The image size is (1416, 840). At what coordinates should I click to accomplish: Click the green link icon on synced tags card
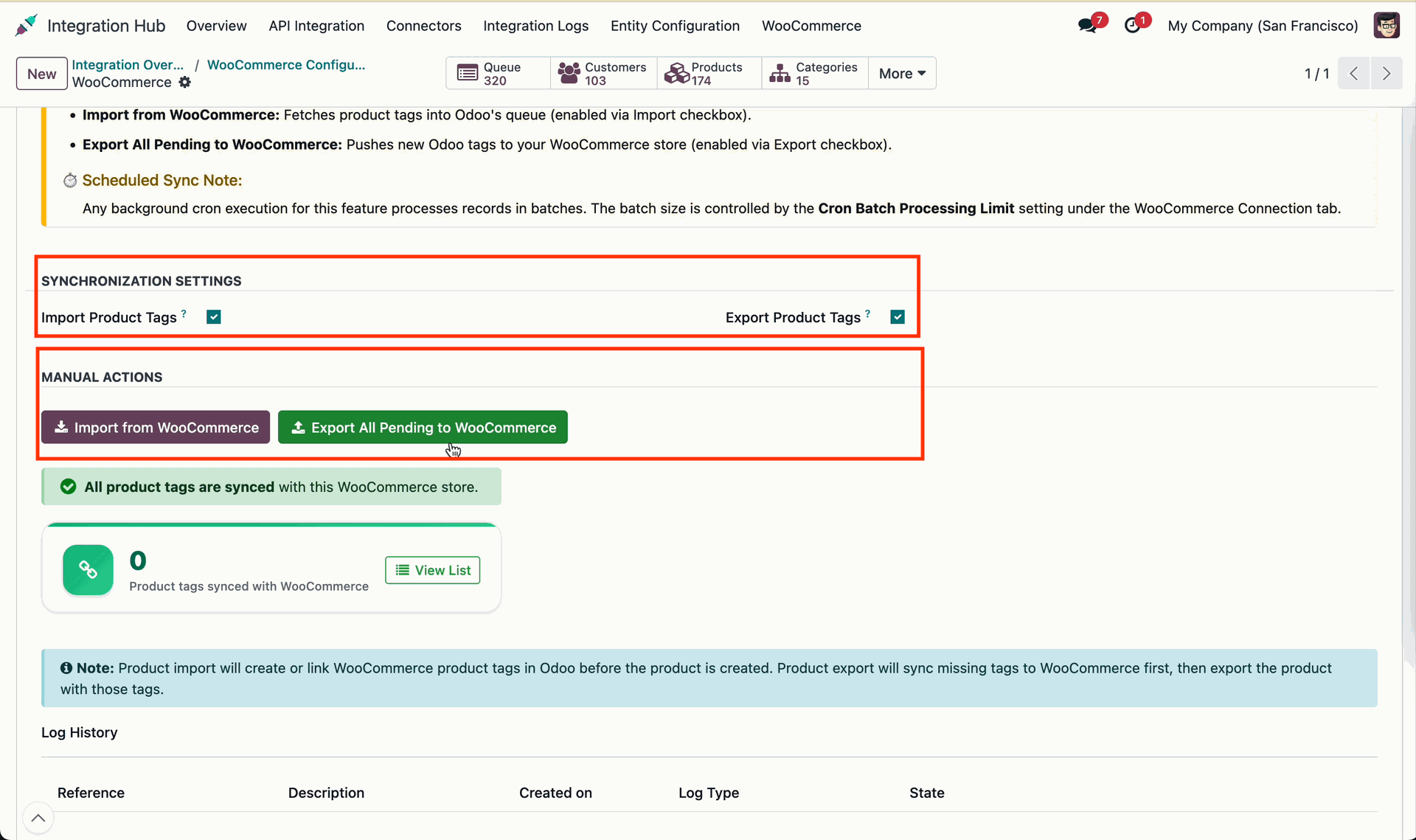click(x=88, y=570)
